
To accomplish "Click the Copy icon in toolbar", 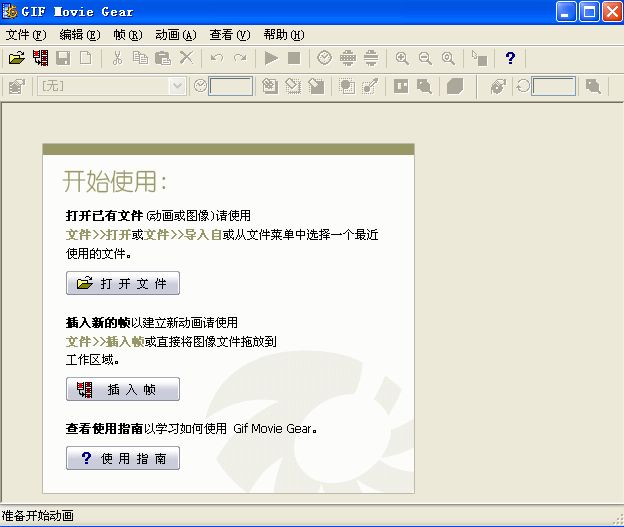I will click(140, 58).
